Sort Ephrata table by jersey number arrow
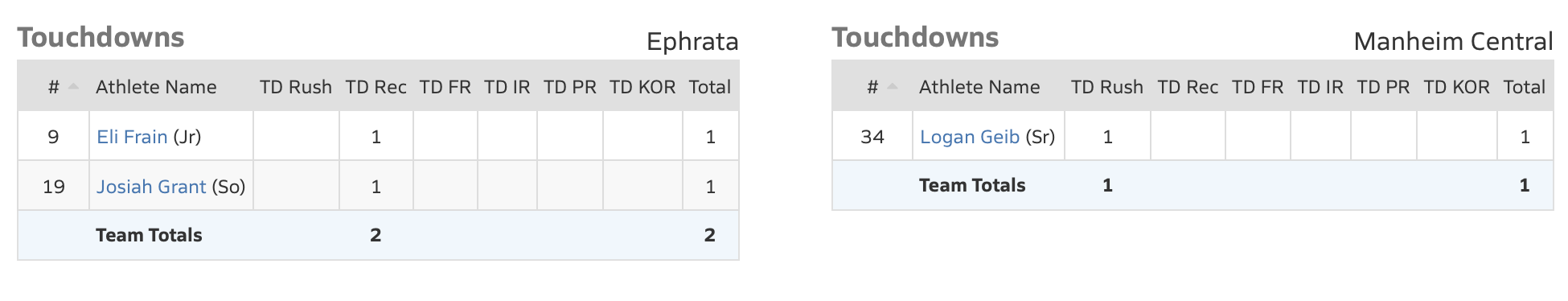This screenshot has width=1568, height=301. point(73,87)
